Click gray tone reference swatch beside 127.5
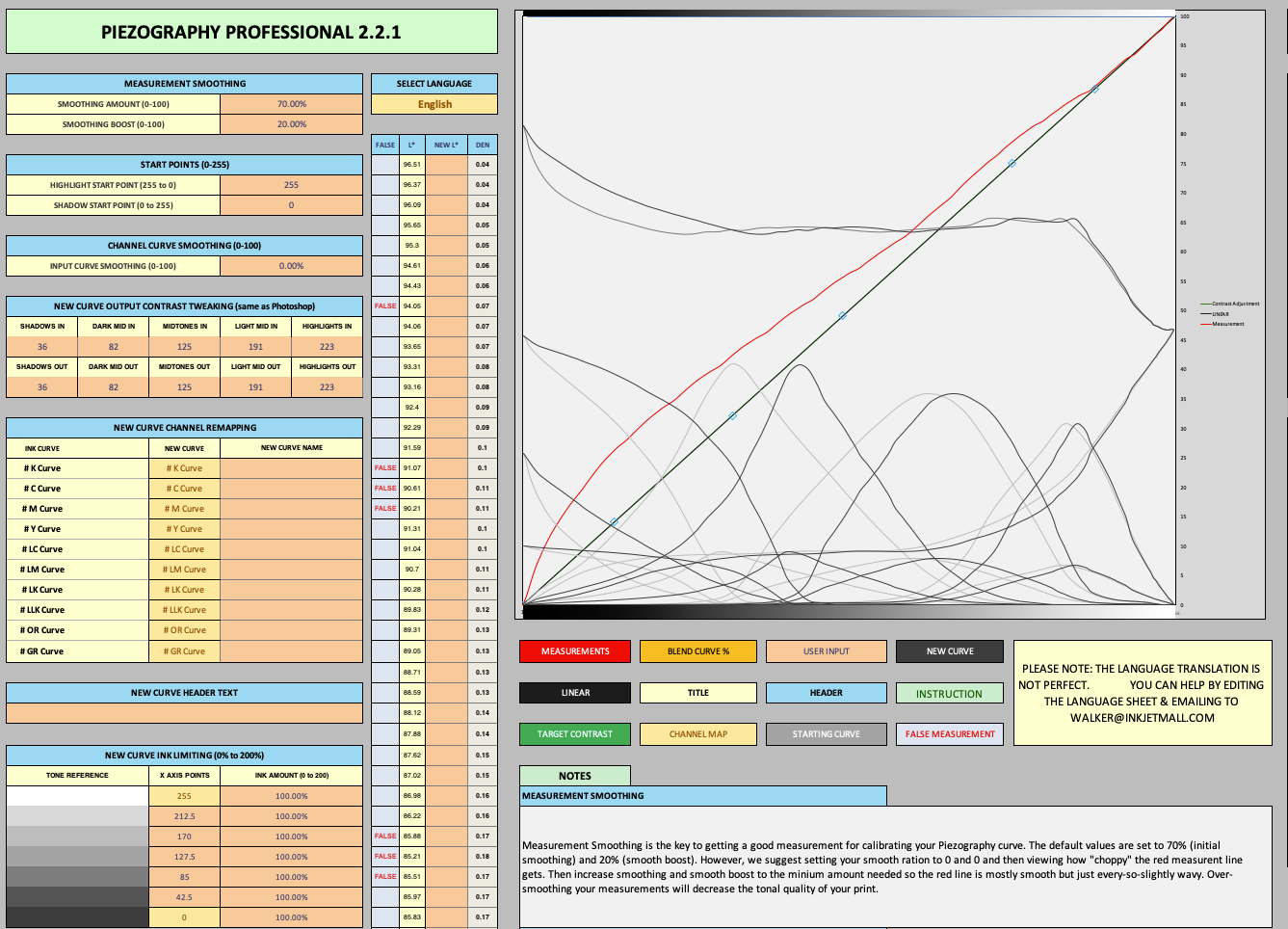 tap(78, 857)
